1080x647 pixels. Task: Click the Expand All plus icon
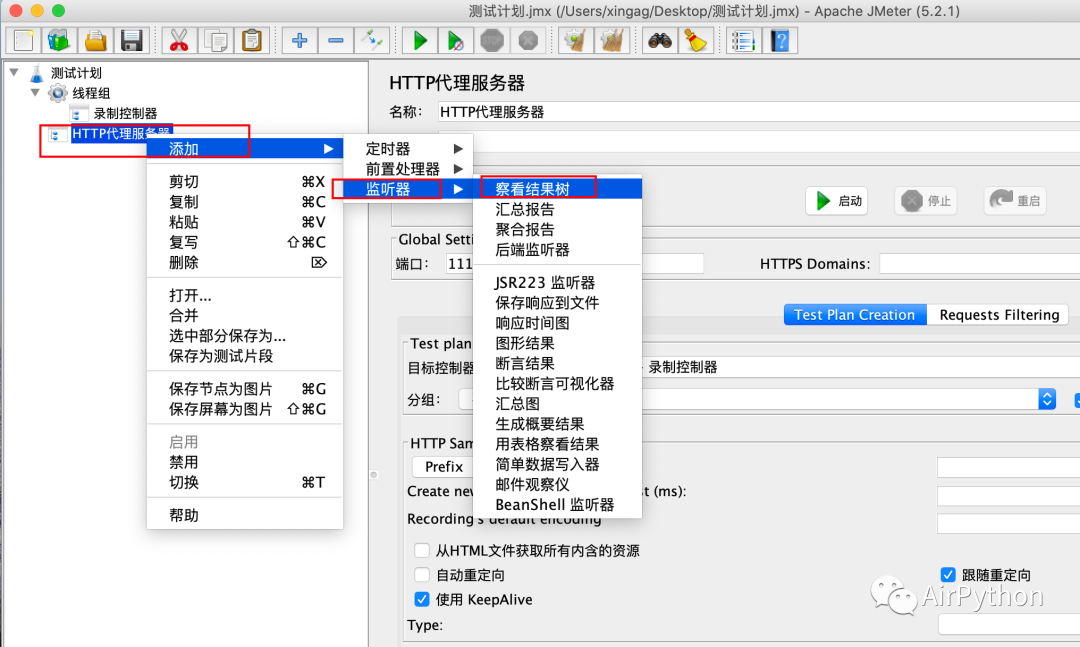click(x=300, y=41)
